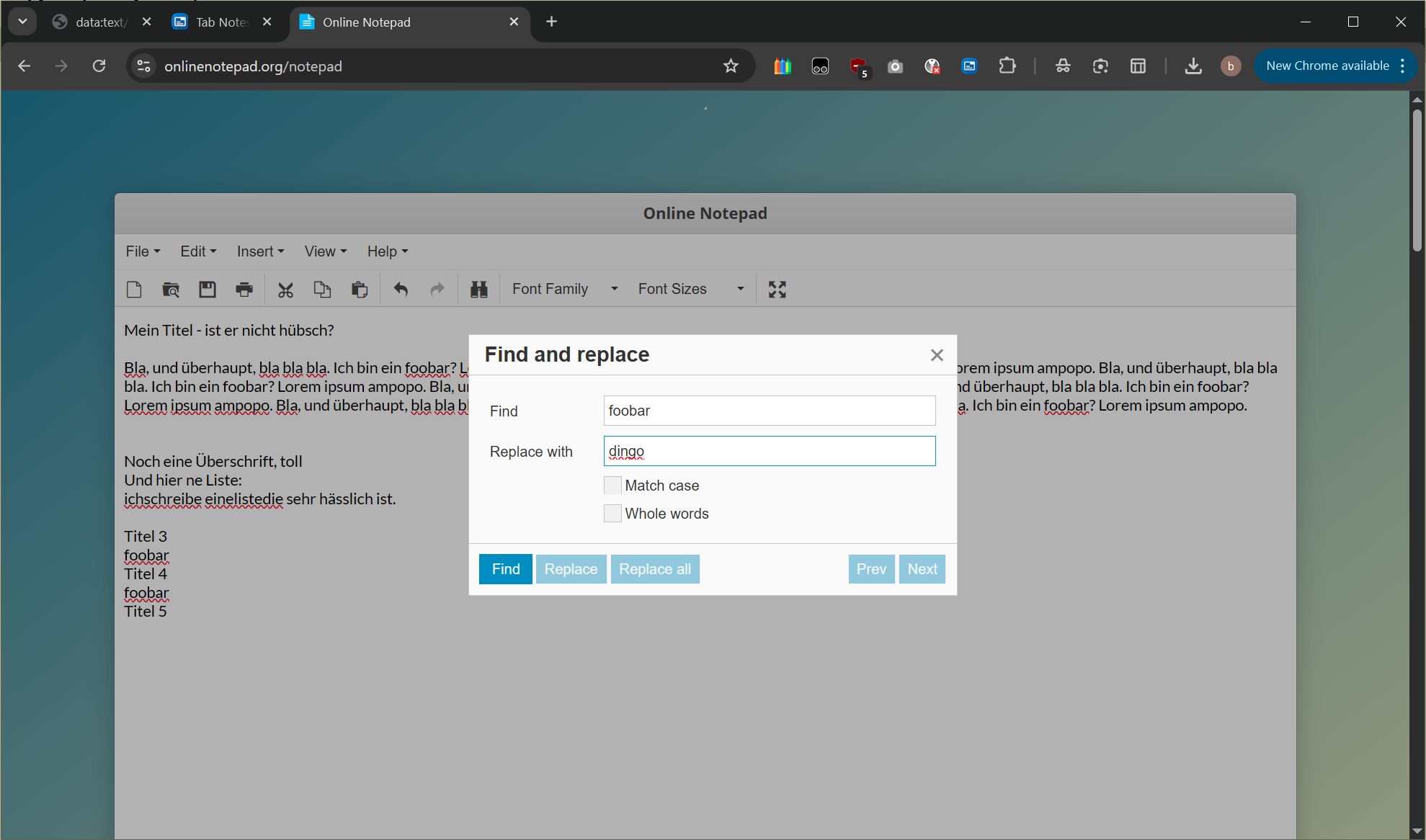Image resolution: width=1426 pixels, height=840 pixels.
Task: Open the Insert menu
Action: [x=259, y=251]
